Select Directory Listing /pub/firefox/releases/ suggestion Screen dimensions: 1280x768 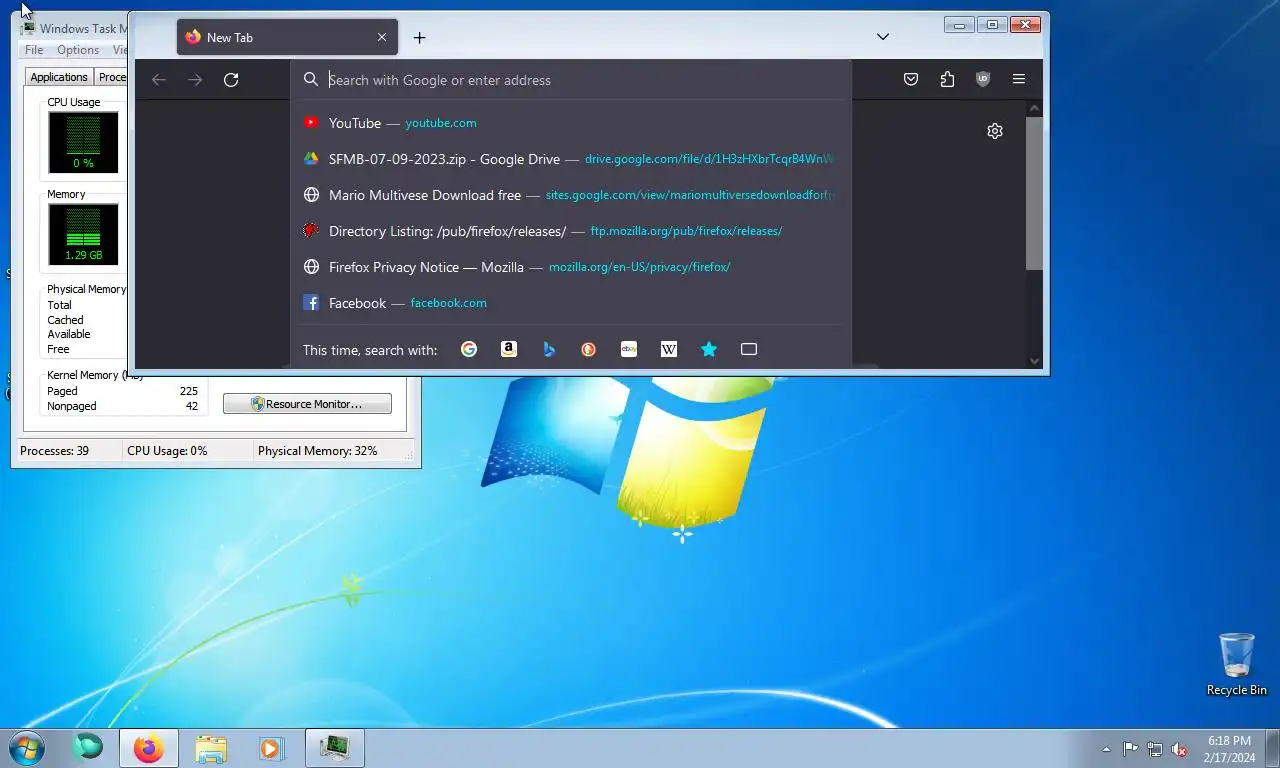[570, 231]
